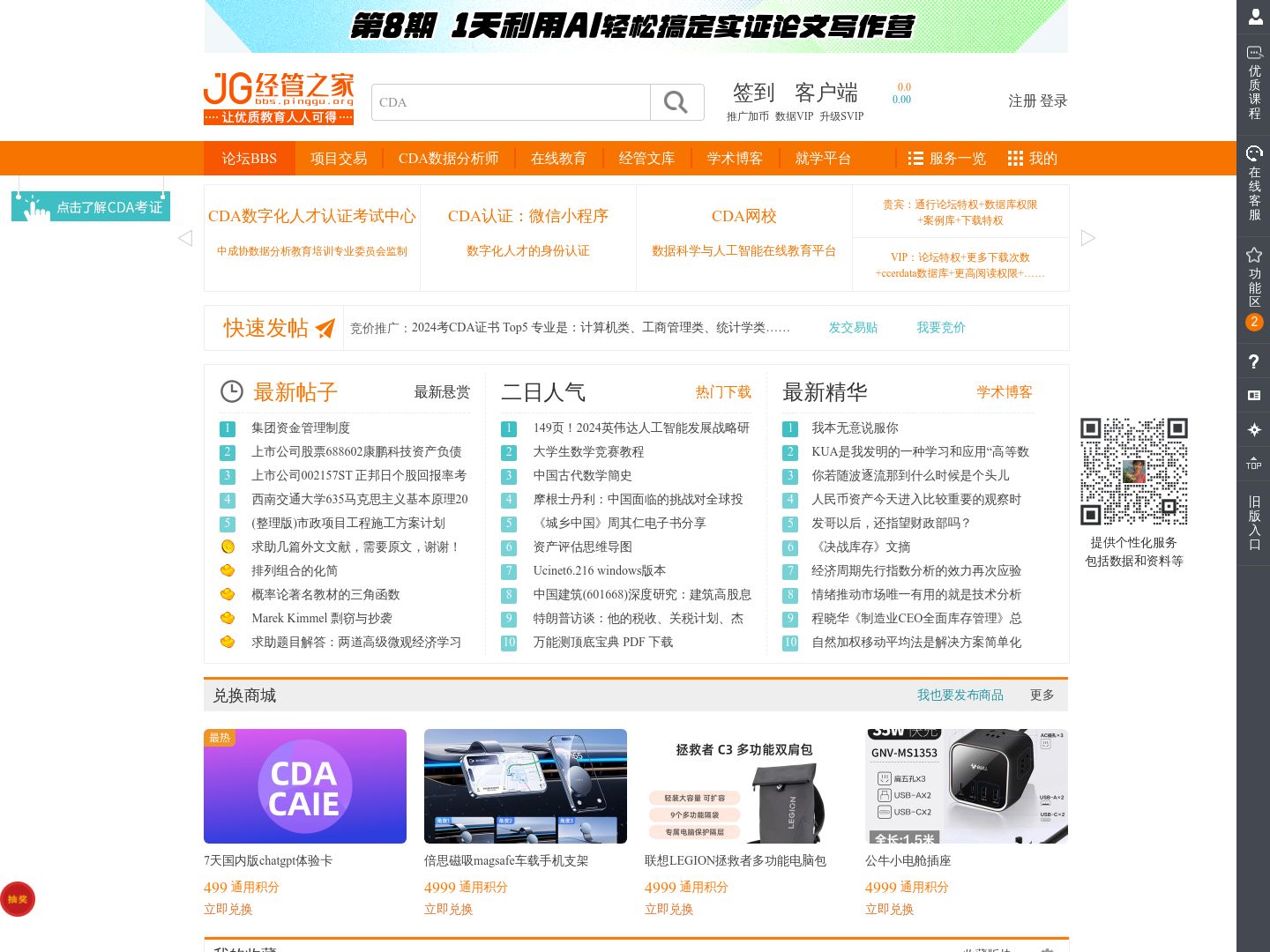The width and height of the screenshot is (1270, 952).
Task: Click the four-point star sidebar icon
Action: tap(1254, 429)
